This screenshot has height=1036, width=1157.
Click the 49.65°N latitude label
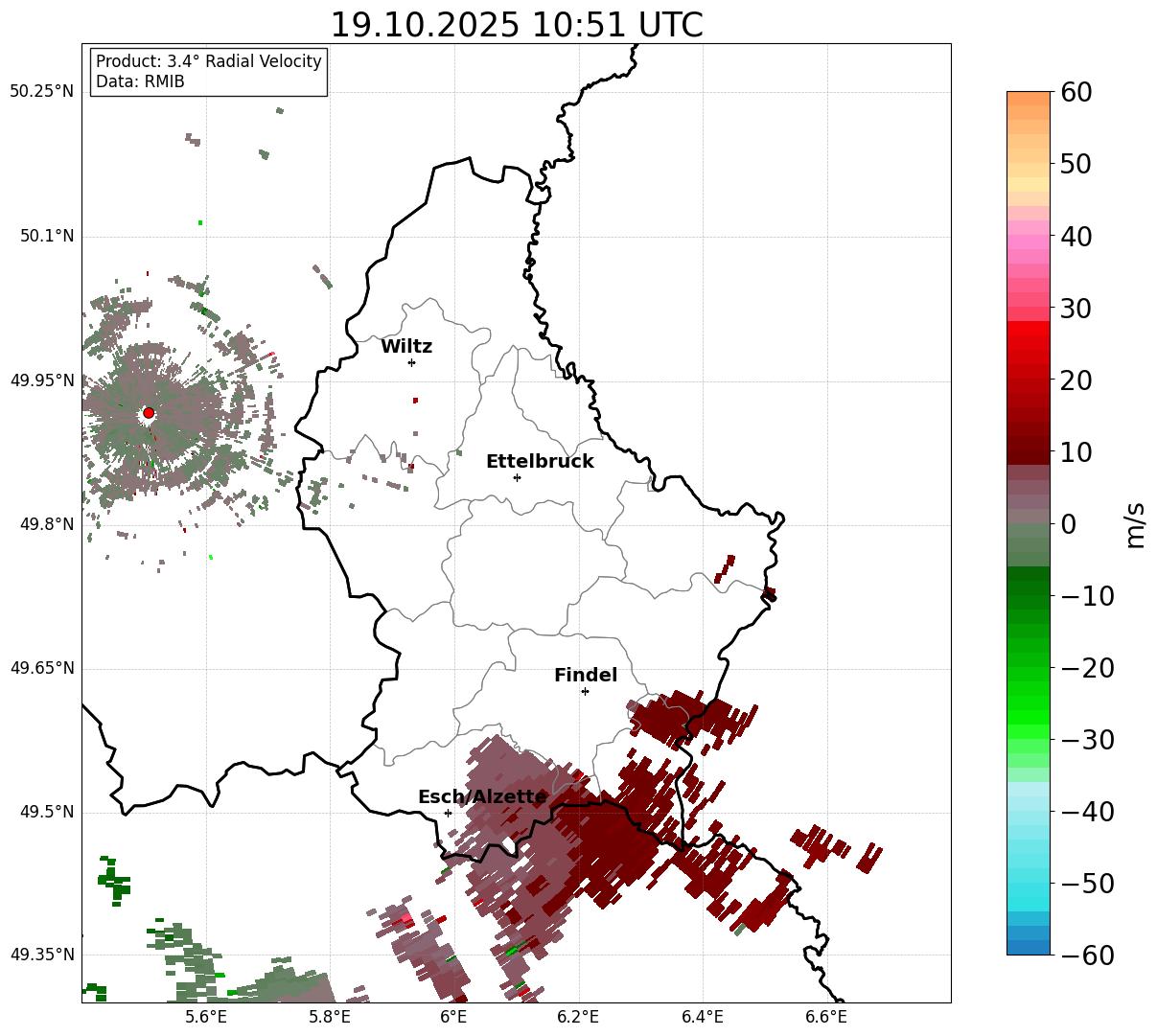coord(41,669)
